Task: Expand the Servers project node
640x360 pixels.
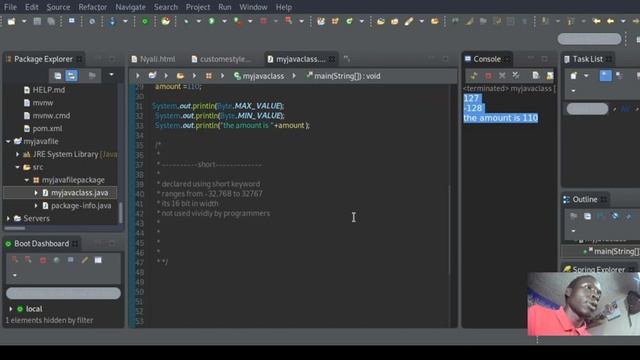Action: [x=8, y=219]
